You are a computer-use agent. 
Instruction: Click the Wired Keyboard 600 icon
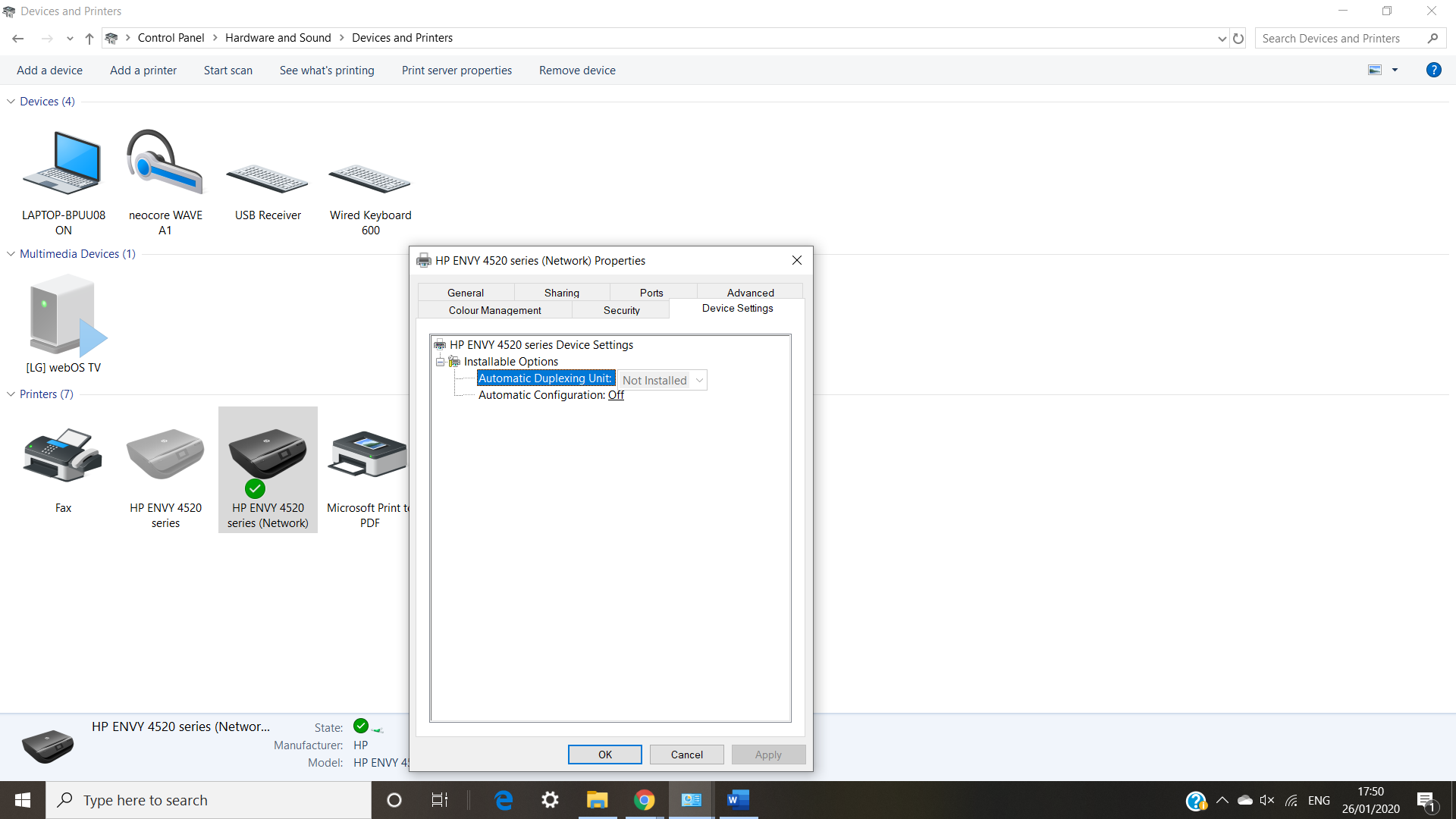369,180
